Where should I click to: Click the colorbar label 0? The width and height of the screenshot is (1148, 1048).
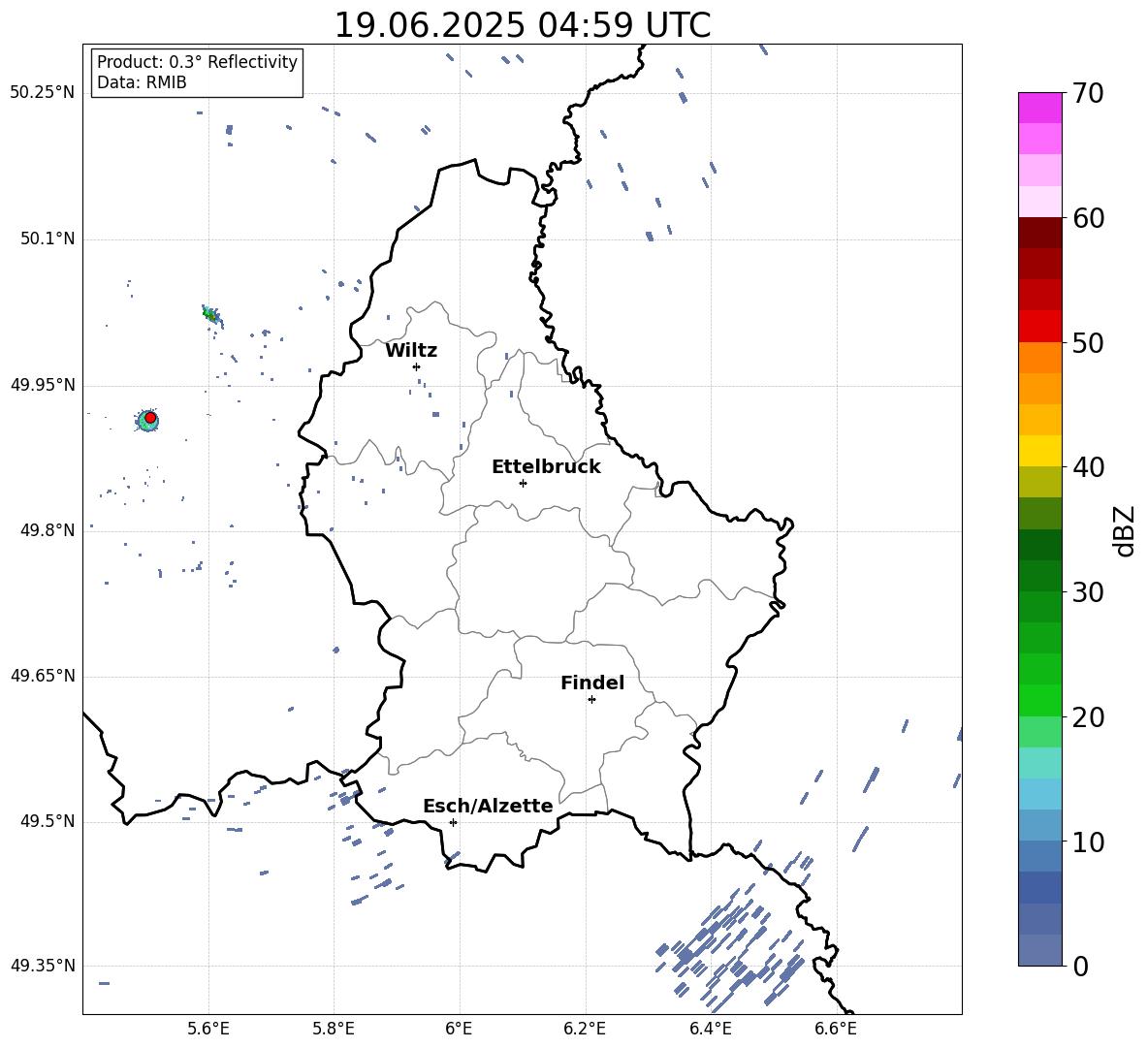[x=1080, y=966]
